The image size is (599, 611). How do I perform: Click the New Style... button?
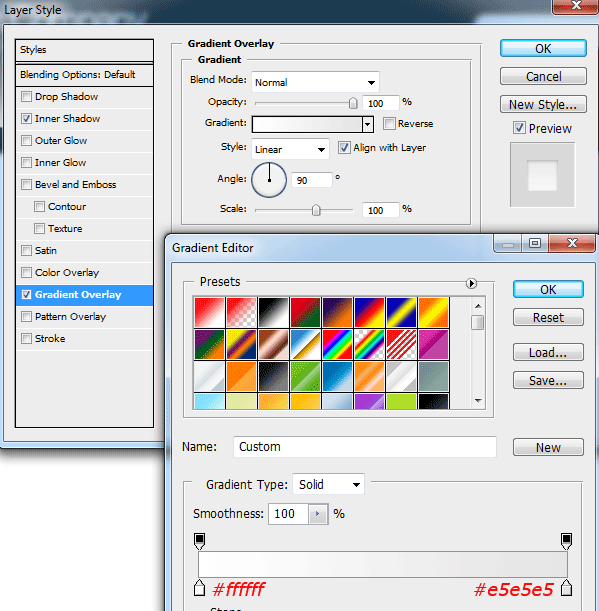[543, 104]
